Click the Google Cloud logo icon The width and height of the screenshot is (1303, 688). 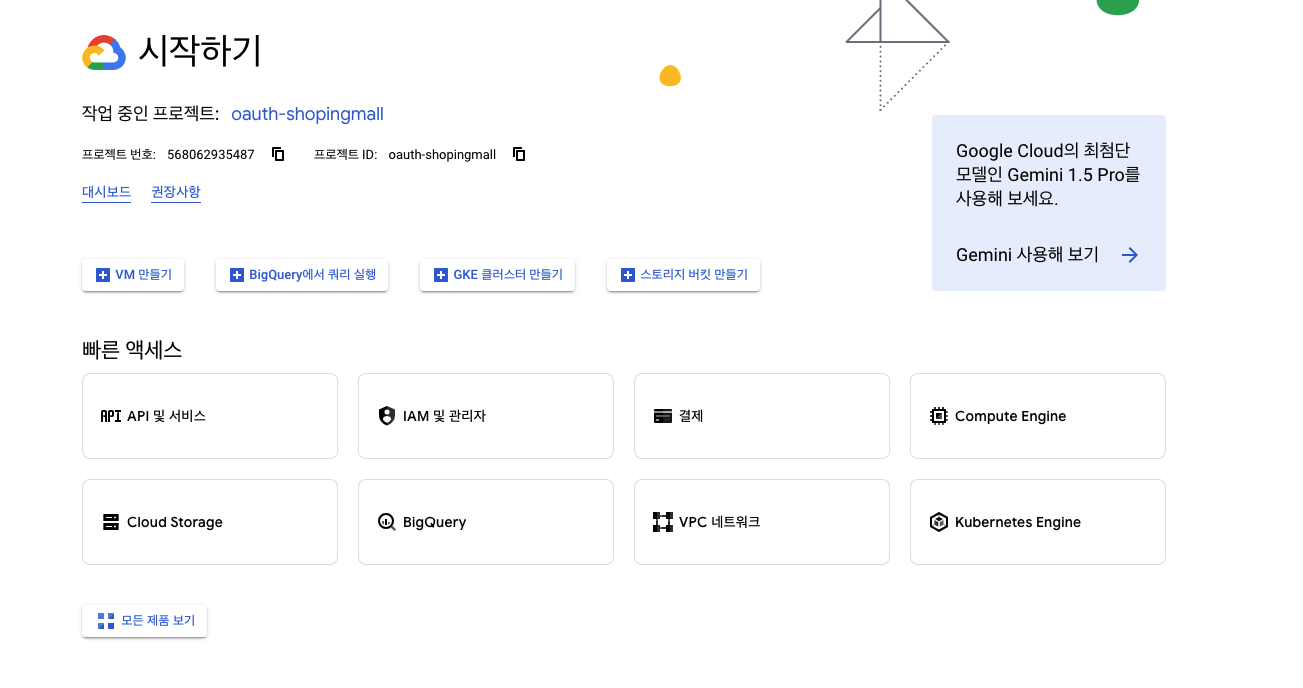[x=104, y=53]
